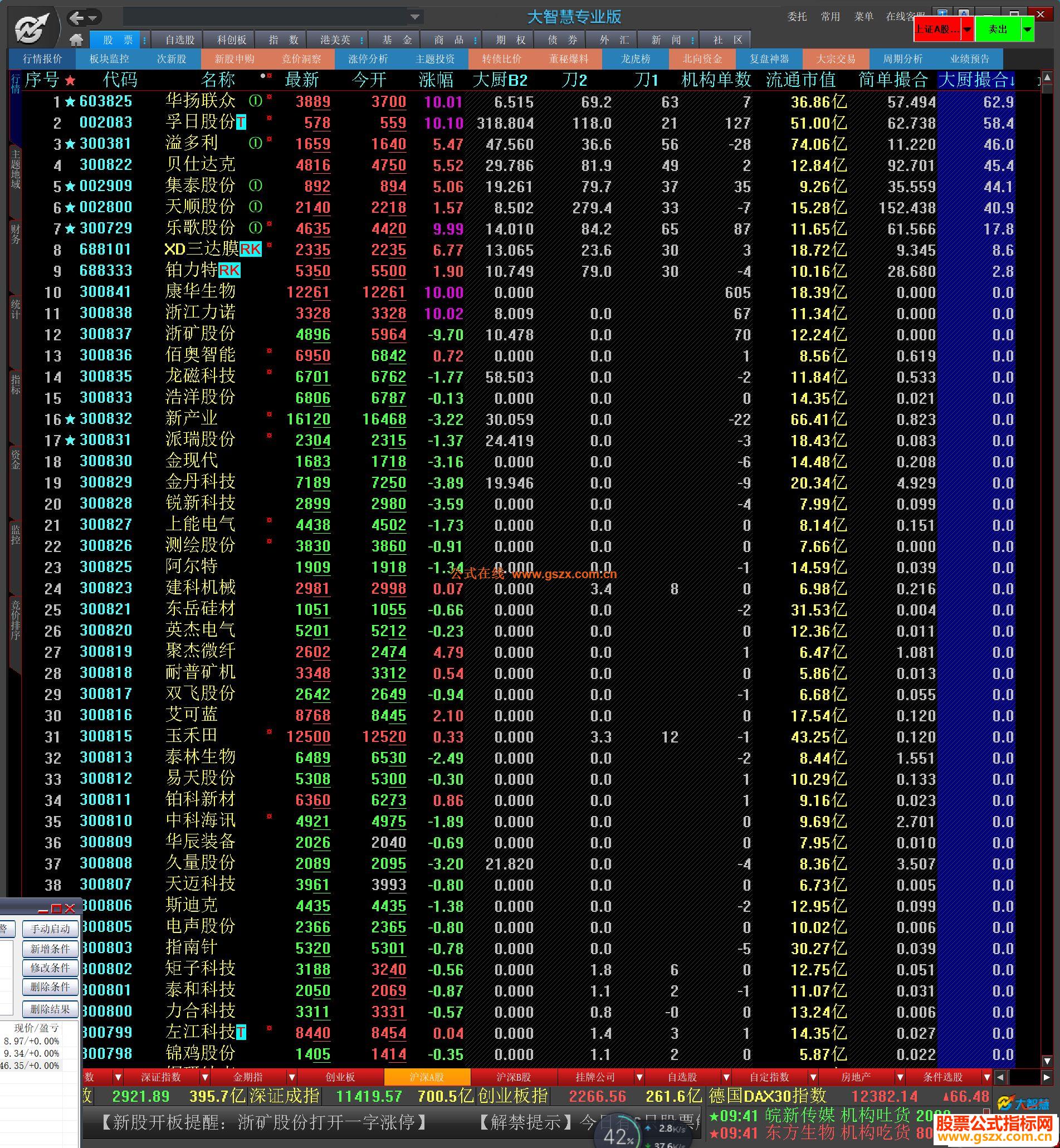Open the 涨停分析 sub-tab
This screenshot has width=1060, height=1148.
[x=368, y=59]
